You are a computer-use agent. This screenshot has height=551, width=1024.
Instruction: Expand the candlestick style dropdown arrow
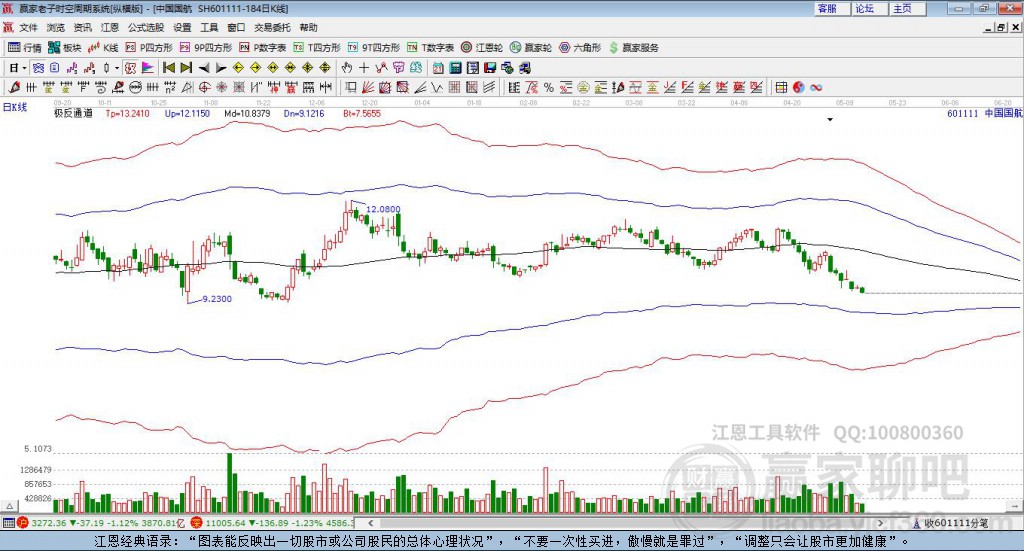(x=117, y=68)
